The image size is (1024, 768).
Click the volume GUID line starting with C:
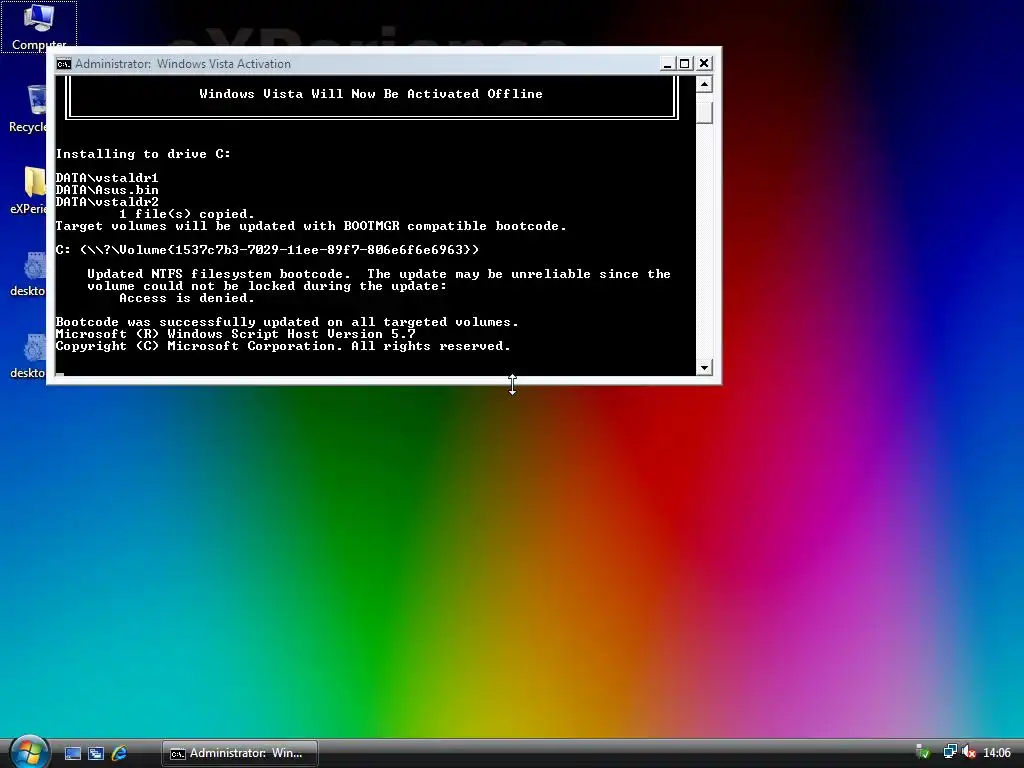pos(267,250)
